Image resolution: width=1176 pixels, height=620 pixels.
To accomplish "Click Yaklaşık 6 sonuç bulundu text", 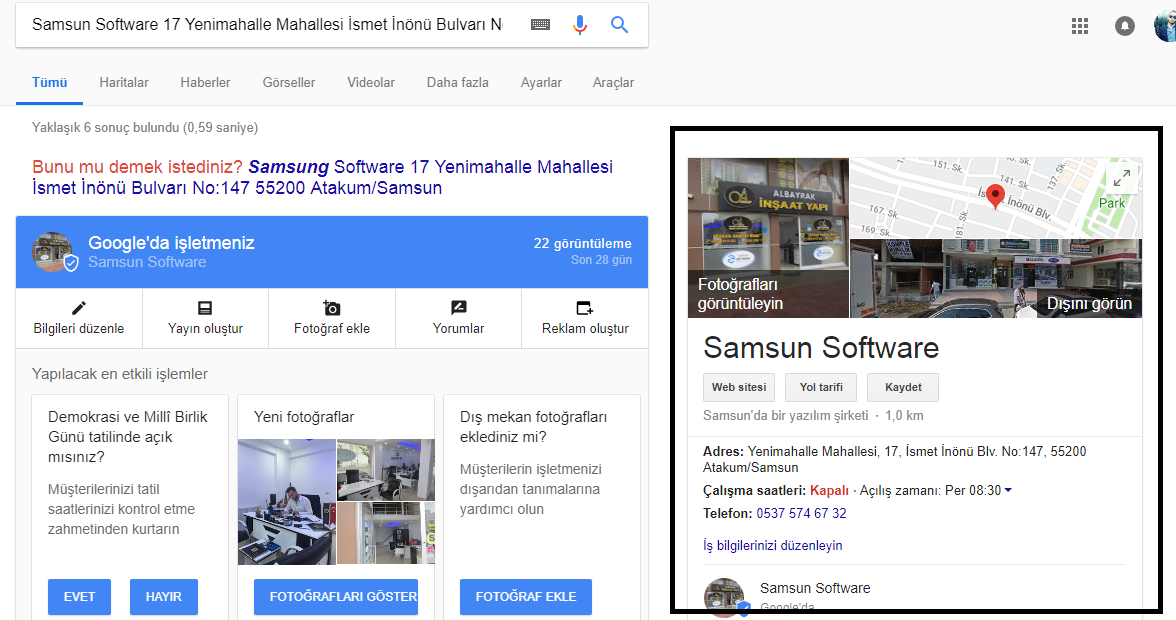I will (145, 127).
